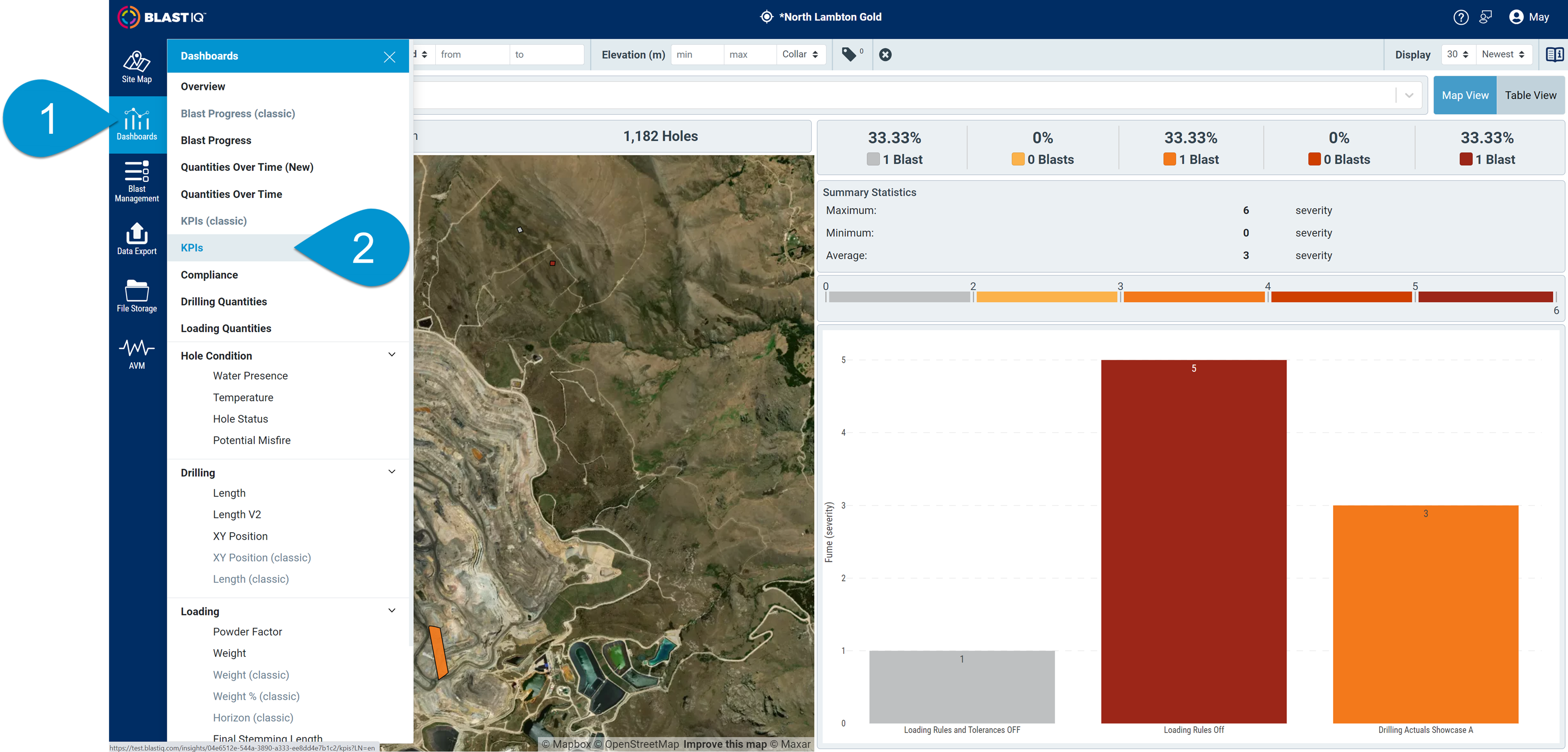The image size is (1568, 752).
Task: Select Temperature under Hole Condition
Action: coord(243,397)
